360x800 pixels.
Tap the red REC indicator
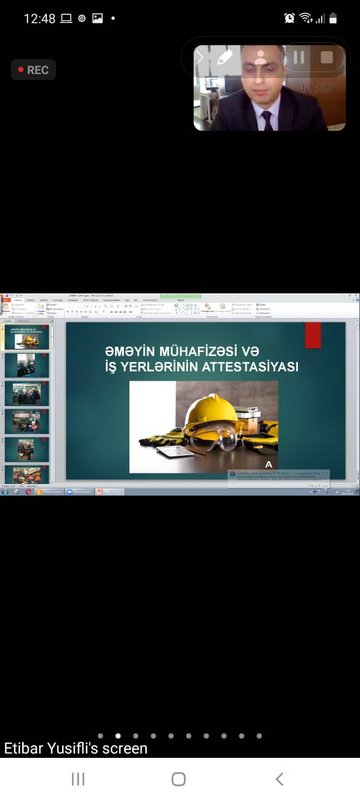(34, 70)
